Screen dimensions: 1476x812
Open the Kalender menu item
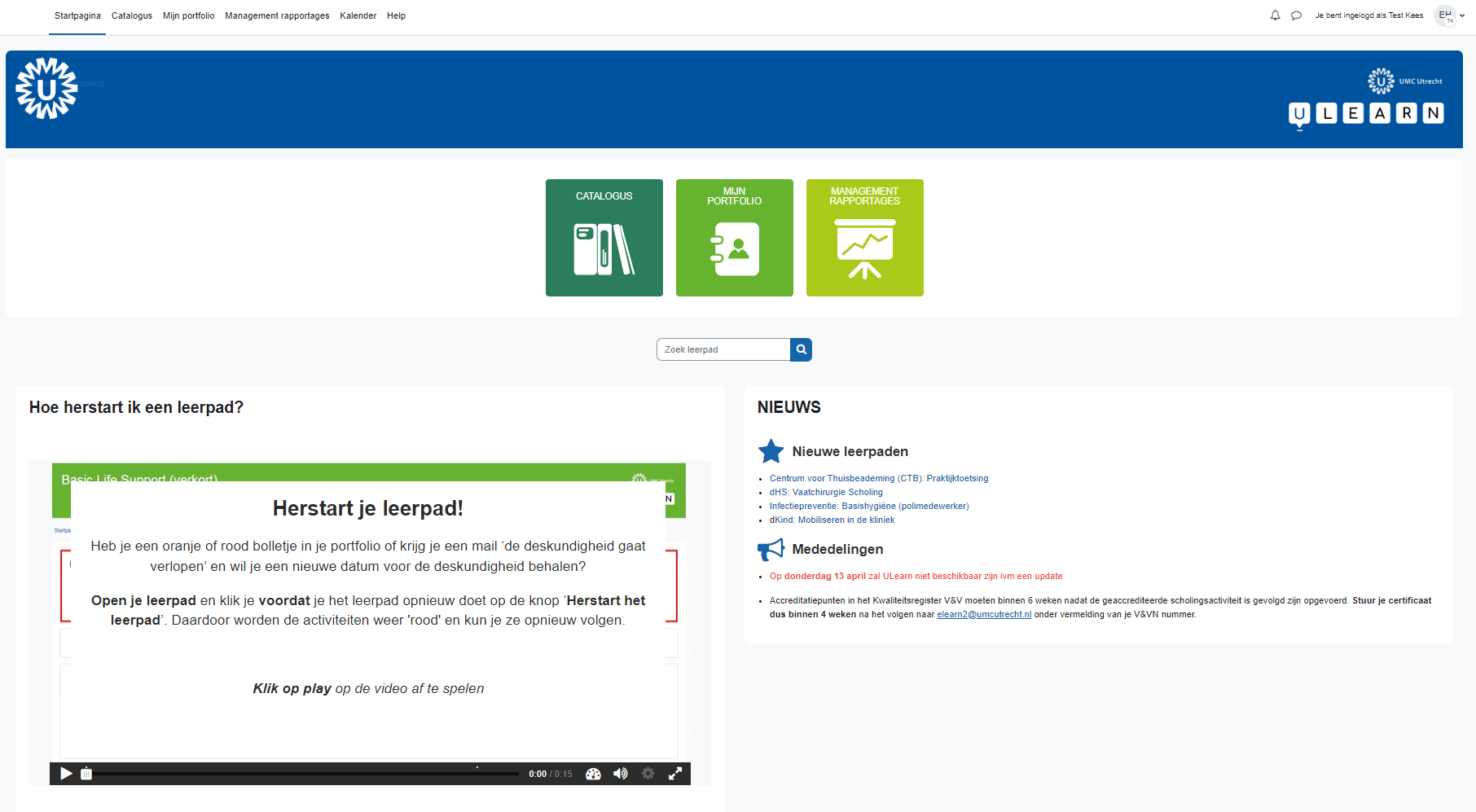pos(358,15)
